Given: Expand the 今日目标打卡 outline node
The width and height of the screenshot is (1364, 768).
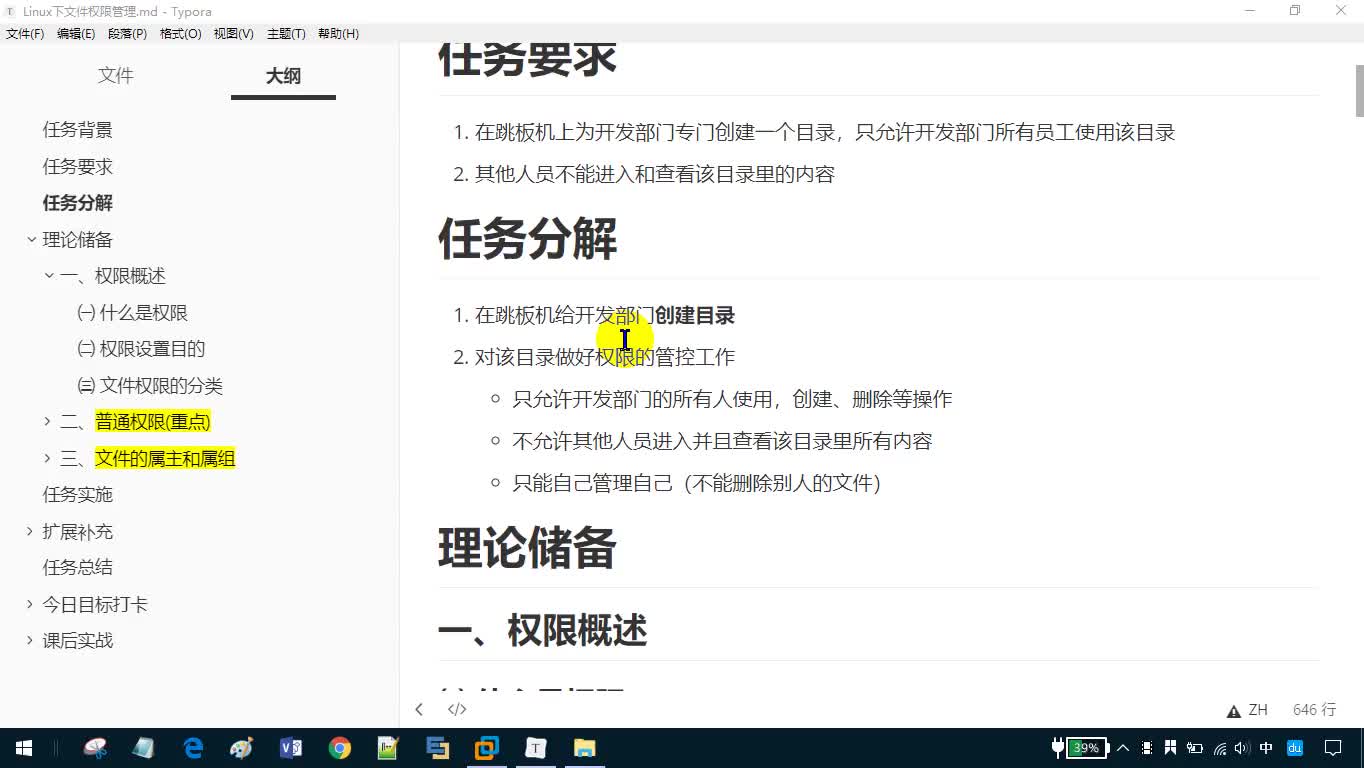Looking at the screenshot, I should (30, 604).
